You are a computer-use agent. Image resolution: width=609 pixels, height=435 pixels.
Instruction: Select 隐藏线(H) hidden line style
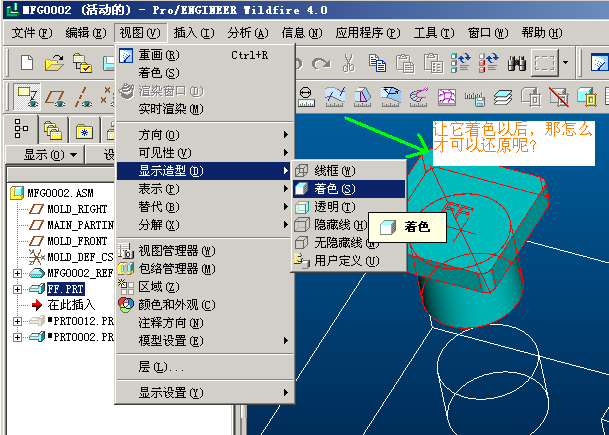[x=331, y=224]
